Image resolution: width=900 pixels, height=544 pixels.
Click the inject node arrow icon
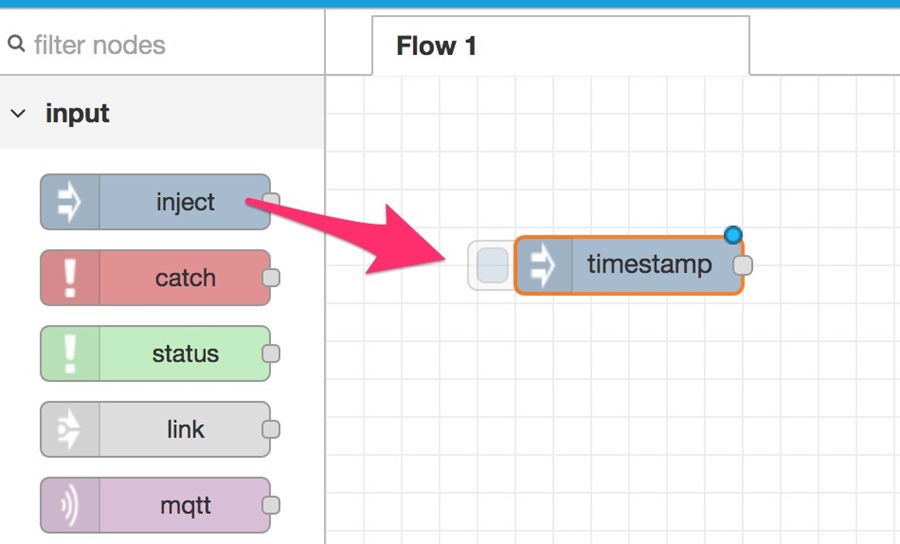coord(69,202)
